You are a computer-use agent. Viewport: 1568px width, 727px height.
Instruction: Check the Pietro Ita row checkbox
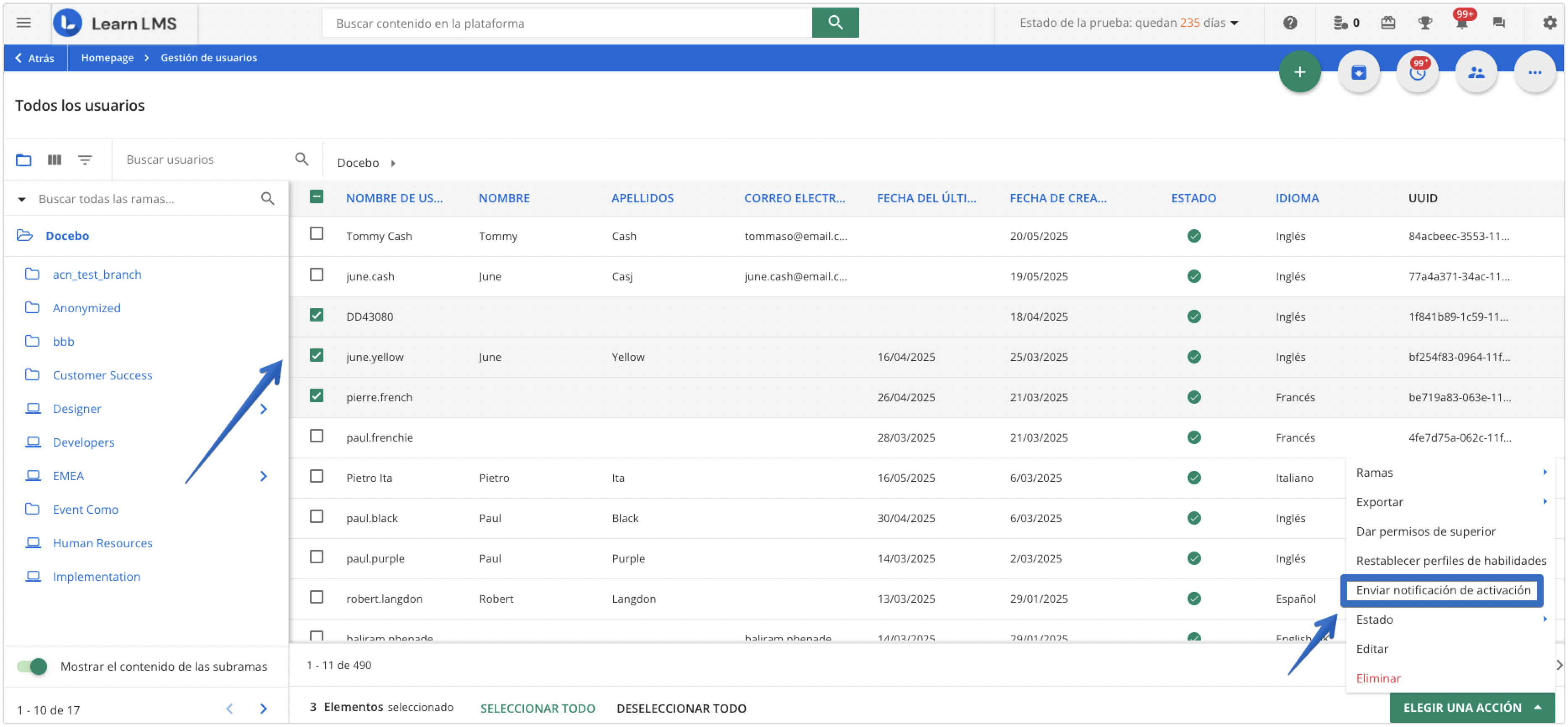pyautogui.click(x=316, y=476)
